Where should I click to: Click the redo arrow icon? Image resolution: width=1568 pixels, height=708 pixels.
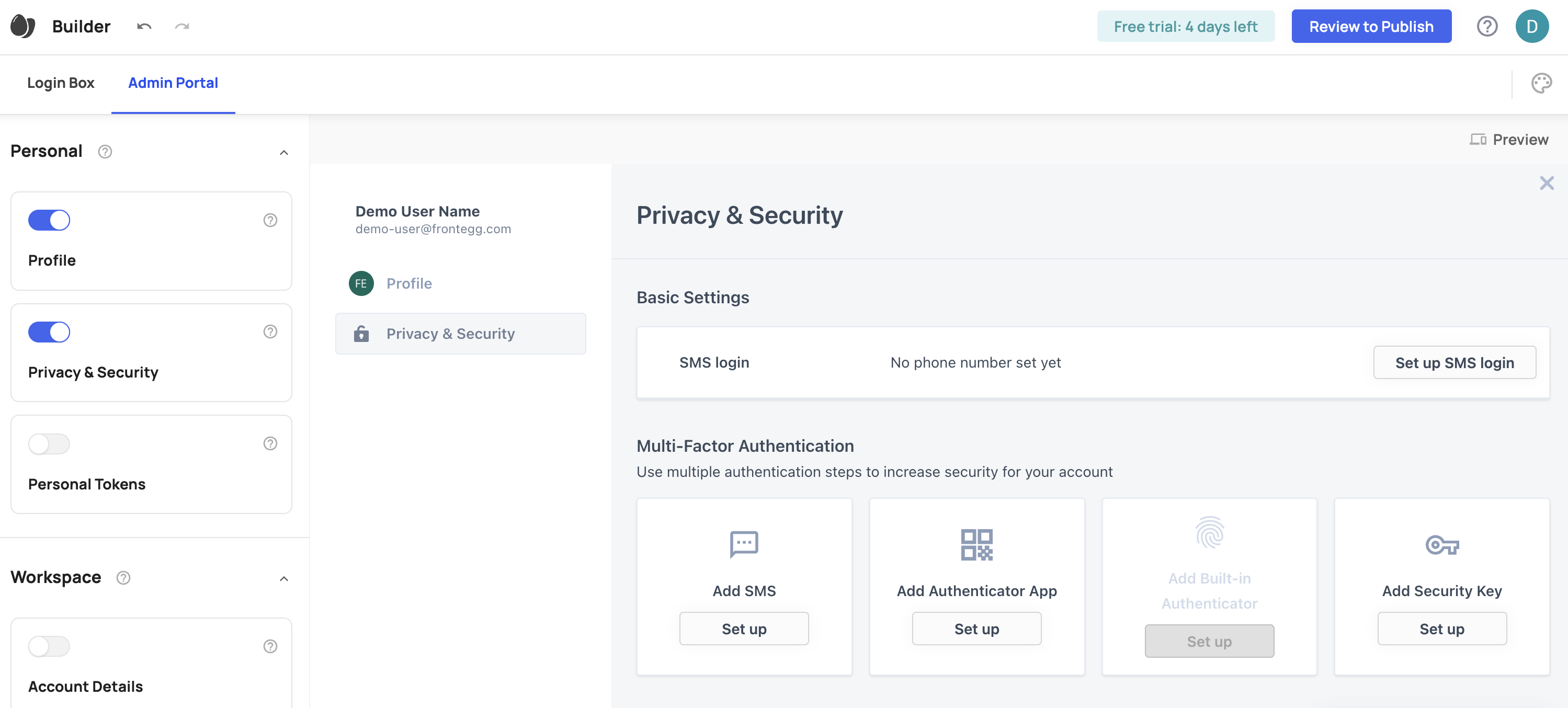click(181, 26)
